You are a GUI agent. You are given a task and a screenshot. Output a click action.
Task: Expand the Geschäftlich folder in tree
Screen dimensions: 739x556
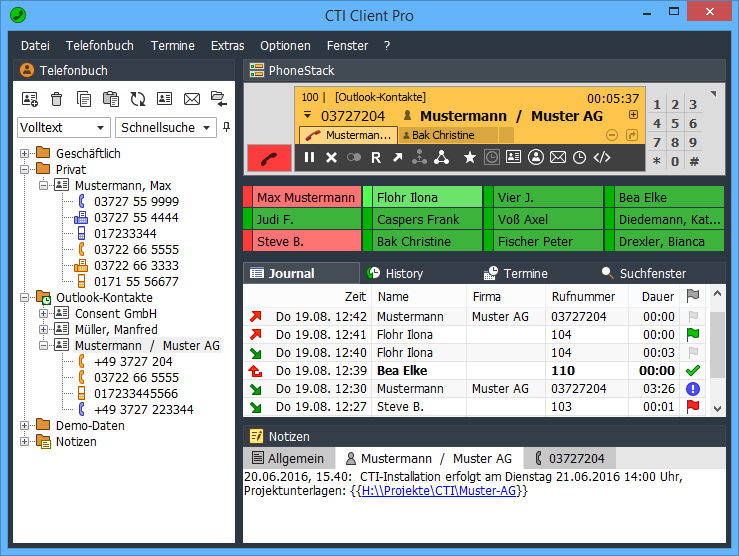click(25, 153)
